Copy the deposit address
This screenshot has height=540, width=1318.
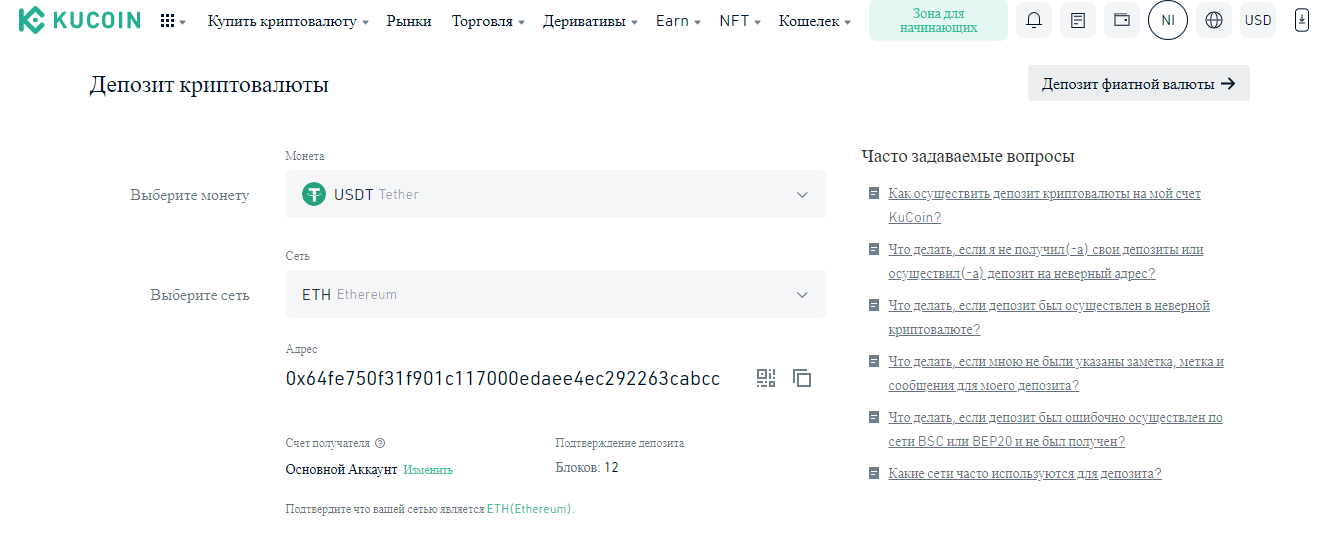(802, 378)
